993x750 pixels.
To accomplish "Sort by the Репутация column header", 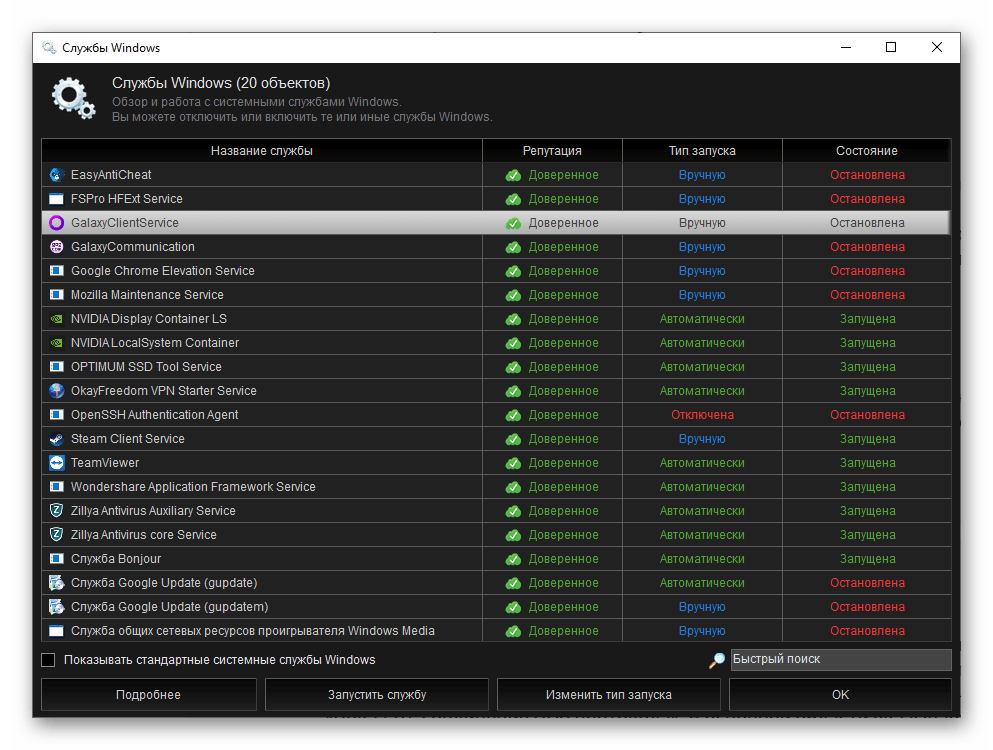I will tap(552, 151).
